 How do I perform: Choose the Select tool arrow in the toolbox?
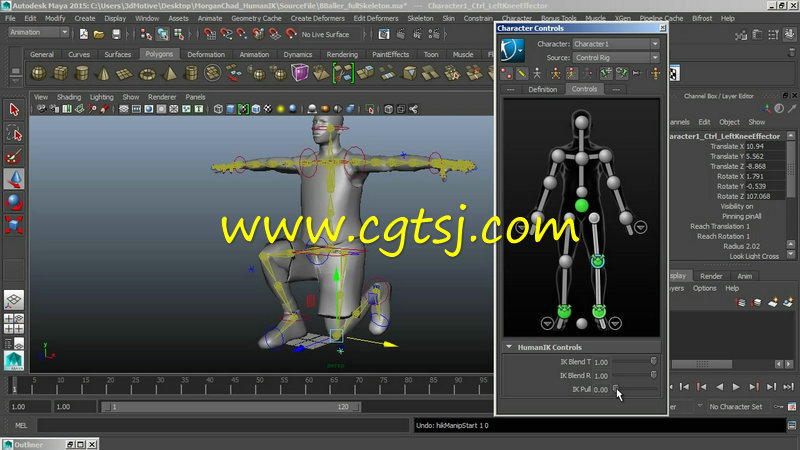pyautogui.click(x=14, y=109)
